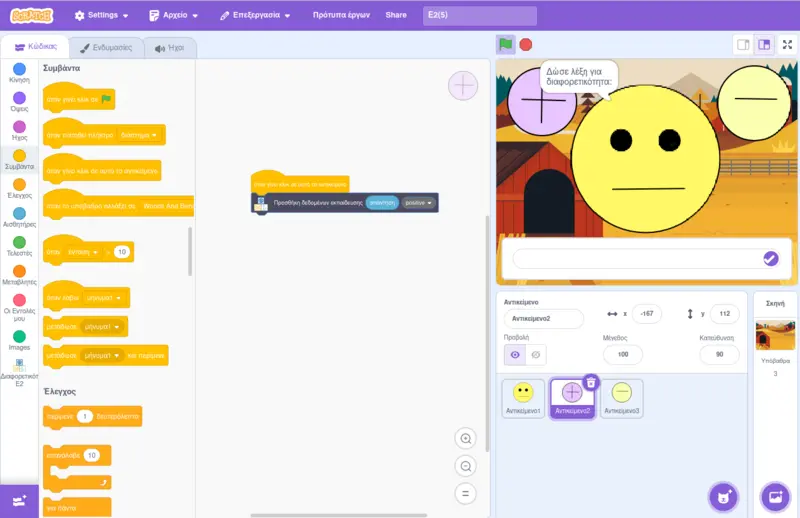Open the add extension button
Image resolution: width=800 pixels, height=518 pixels.
pyautogui.click(x=19, y=499)
